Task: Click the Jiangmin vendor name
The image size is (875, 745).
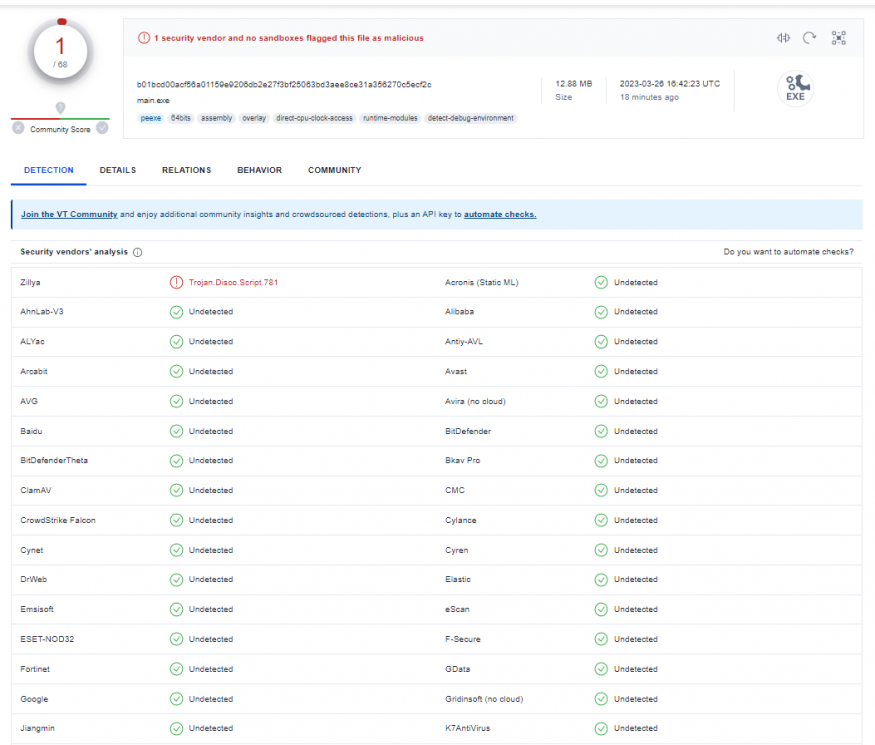Action: (x=37, y=728)
